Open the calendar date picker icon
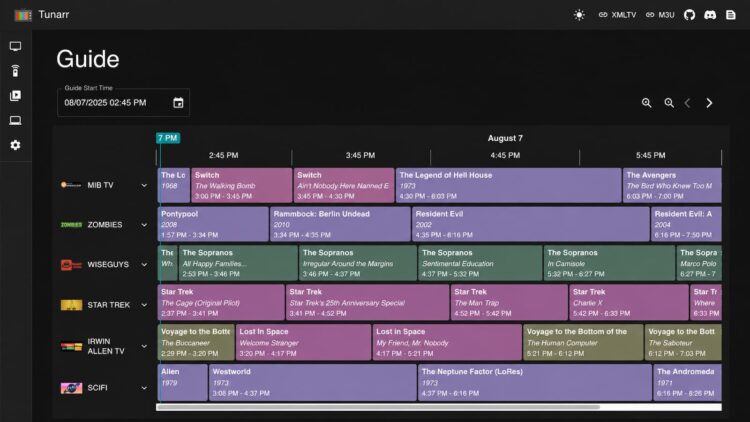The height and width of the screenshot is (422, 750). pos(178,103)
